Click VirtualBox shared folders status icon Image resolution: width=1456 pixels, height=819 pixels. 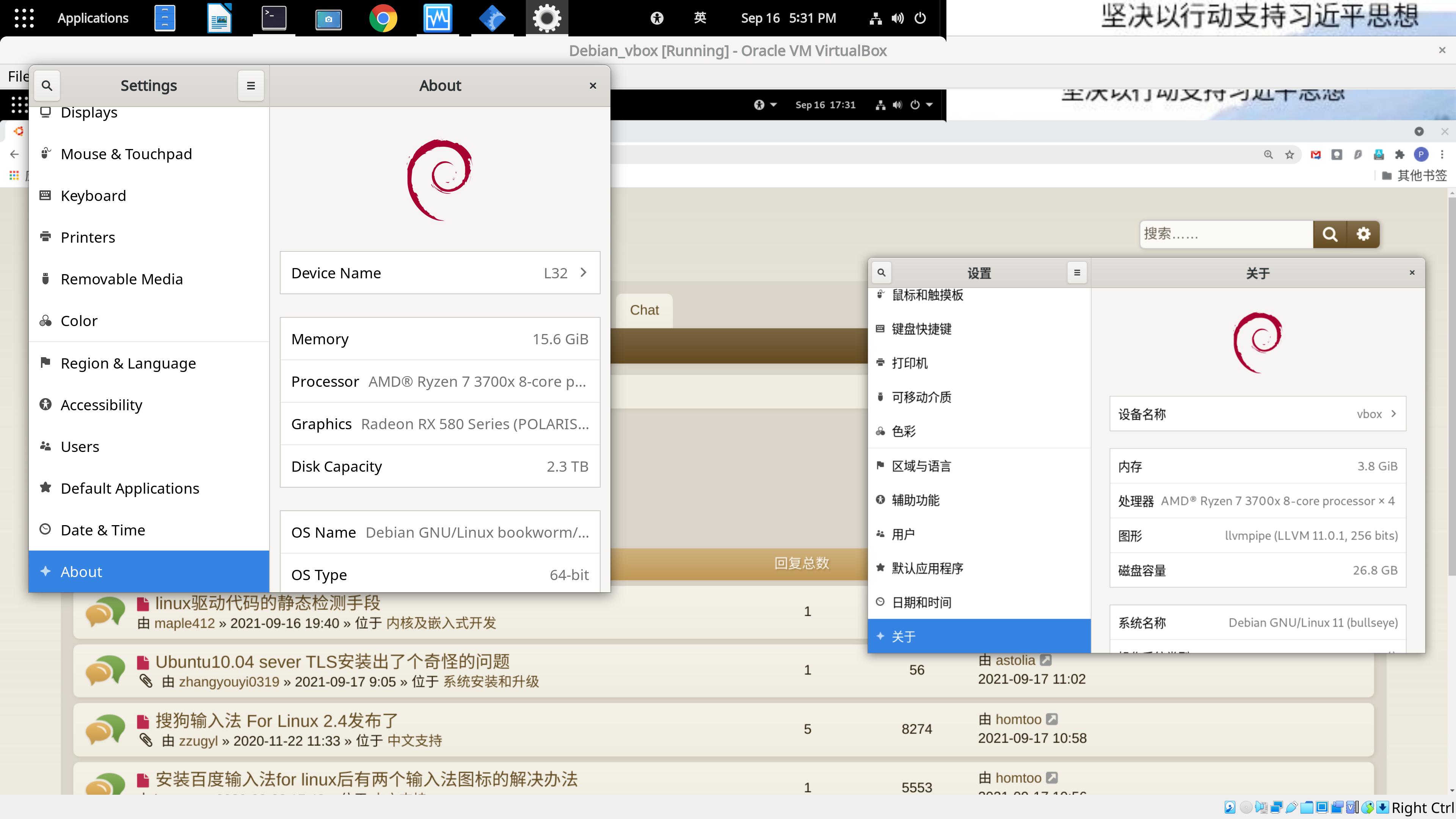tap(1307, 807)
